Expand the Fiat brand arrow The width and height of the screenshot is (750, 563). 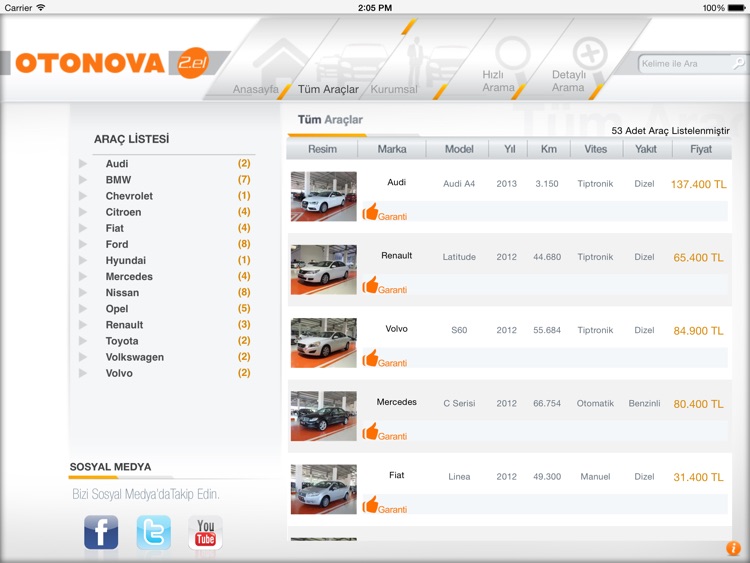[x=83, y=228]
